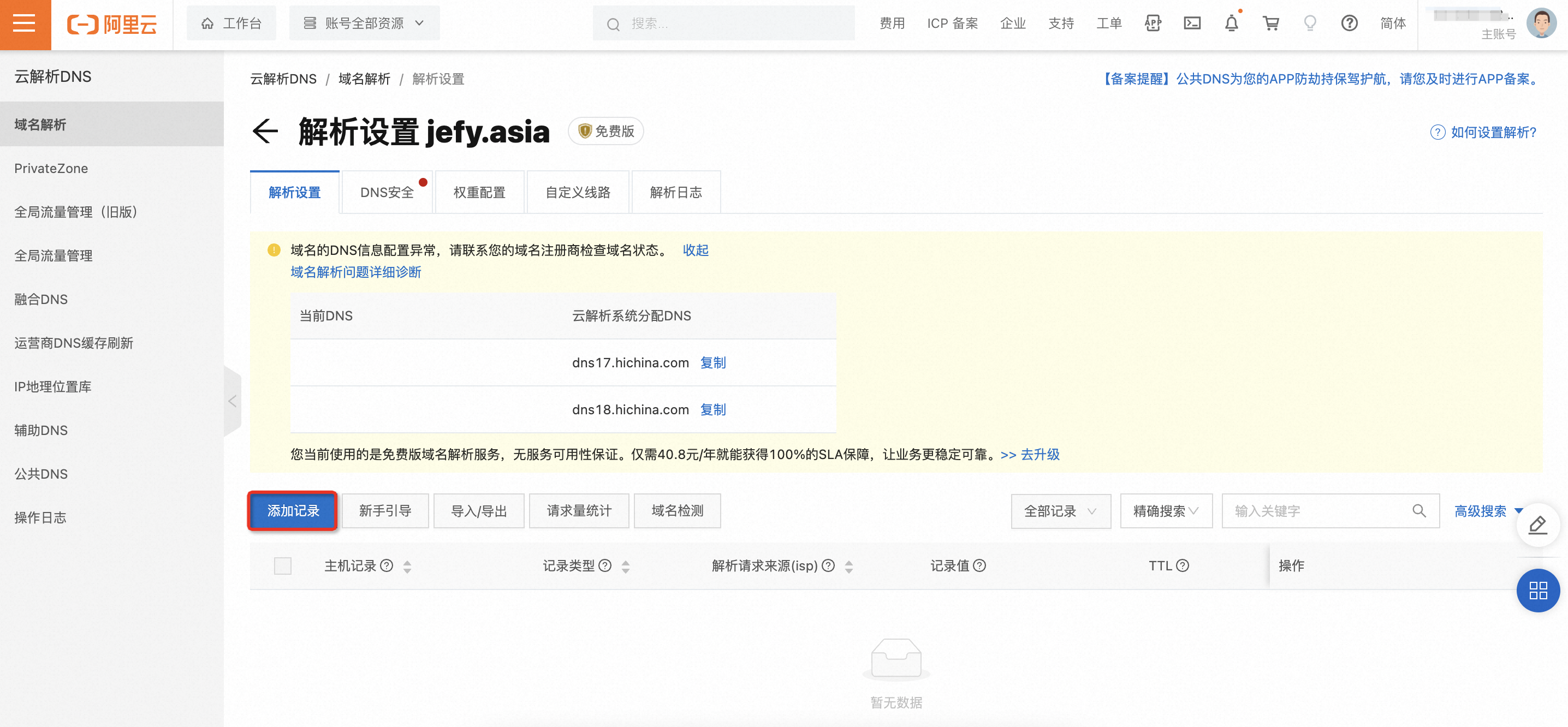Open 精确搜索 mode dropdown
The width and height of the screenshot is (1568, 727).
click(x=1166, y=511)
